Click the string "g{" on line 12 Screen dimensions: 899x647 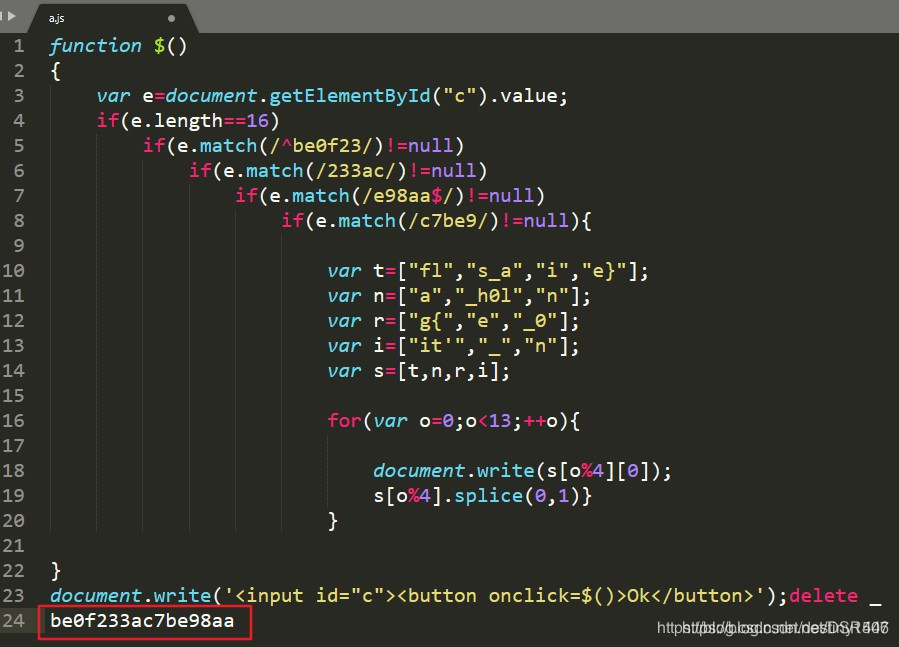431,321
